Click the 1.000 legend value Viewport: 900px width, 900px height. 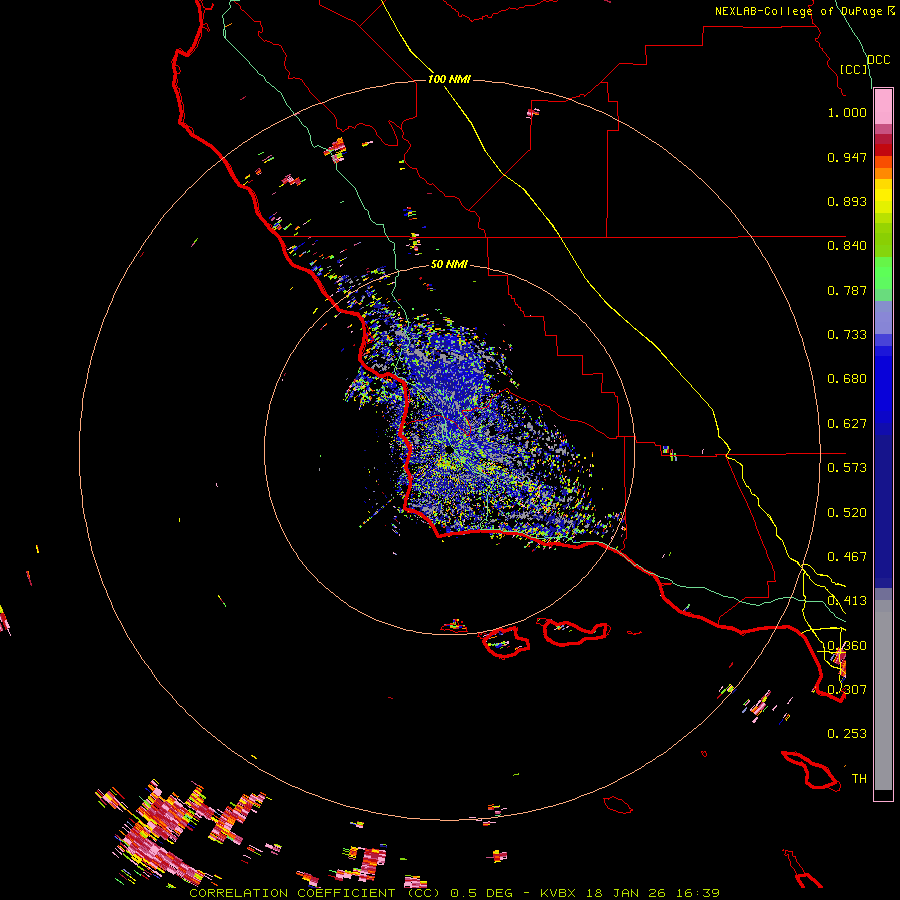point(847,112)
